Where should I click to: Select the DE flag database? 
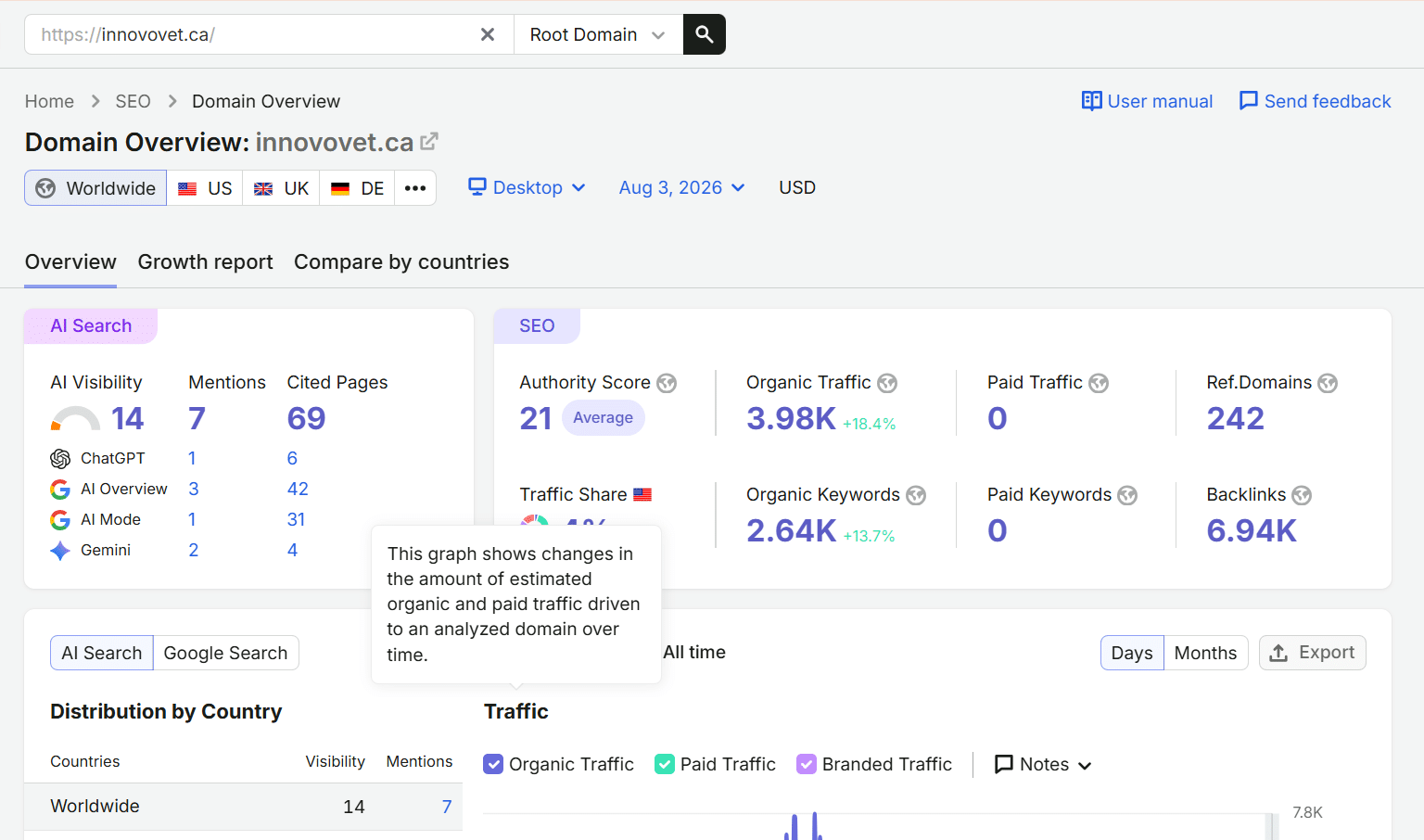pyautogui.click(x=357, y=188)
